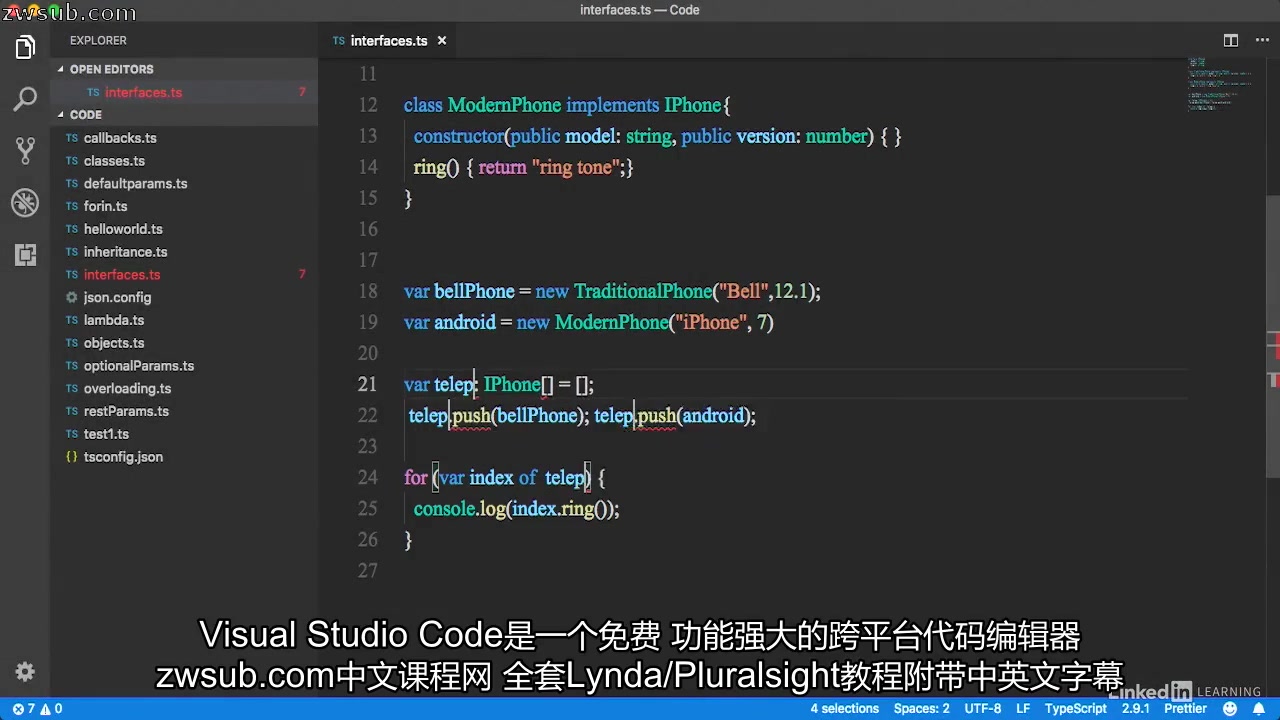Show errors by clicking the error count
The height and width of the screenshot is (720, 1280).
coord(28,708)
